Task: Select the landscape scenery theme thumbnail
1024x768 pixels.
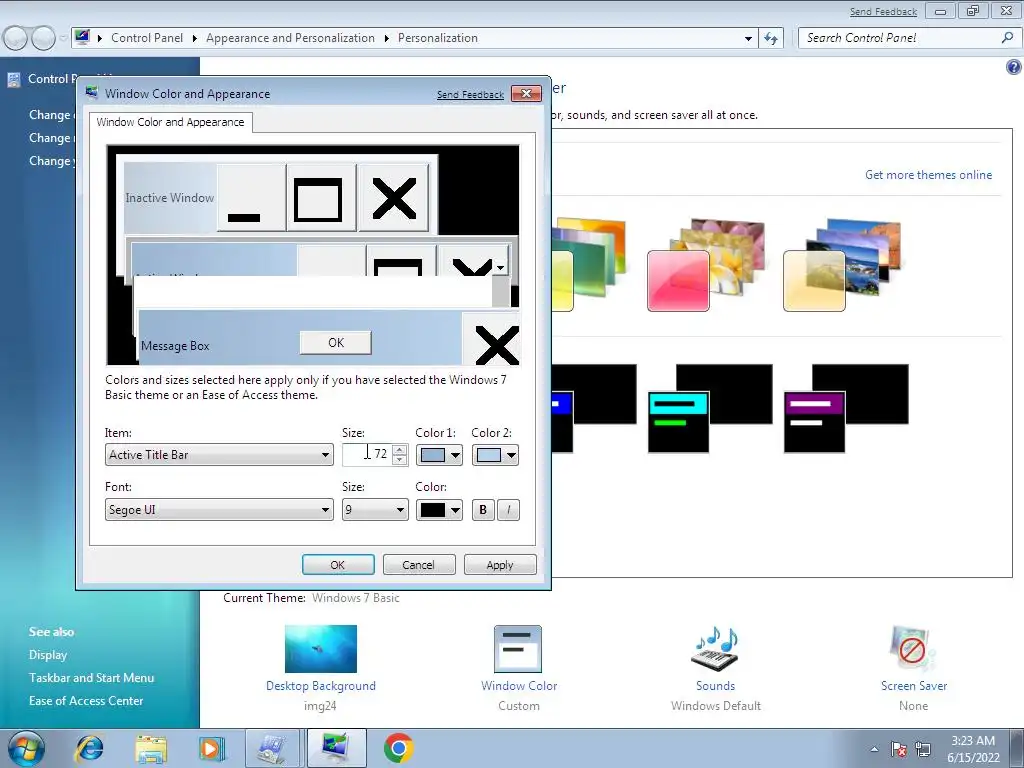Action: click(842, 264)
